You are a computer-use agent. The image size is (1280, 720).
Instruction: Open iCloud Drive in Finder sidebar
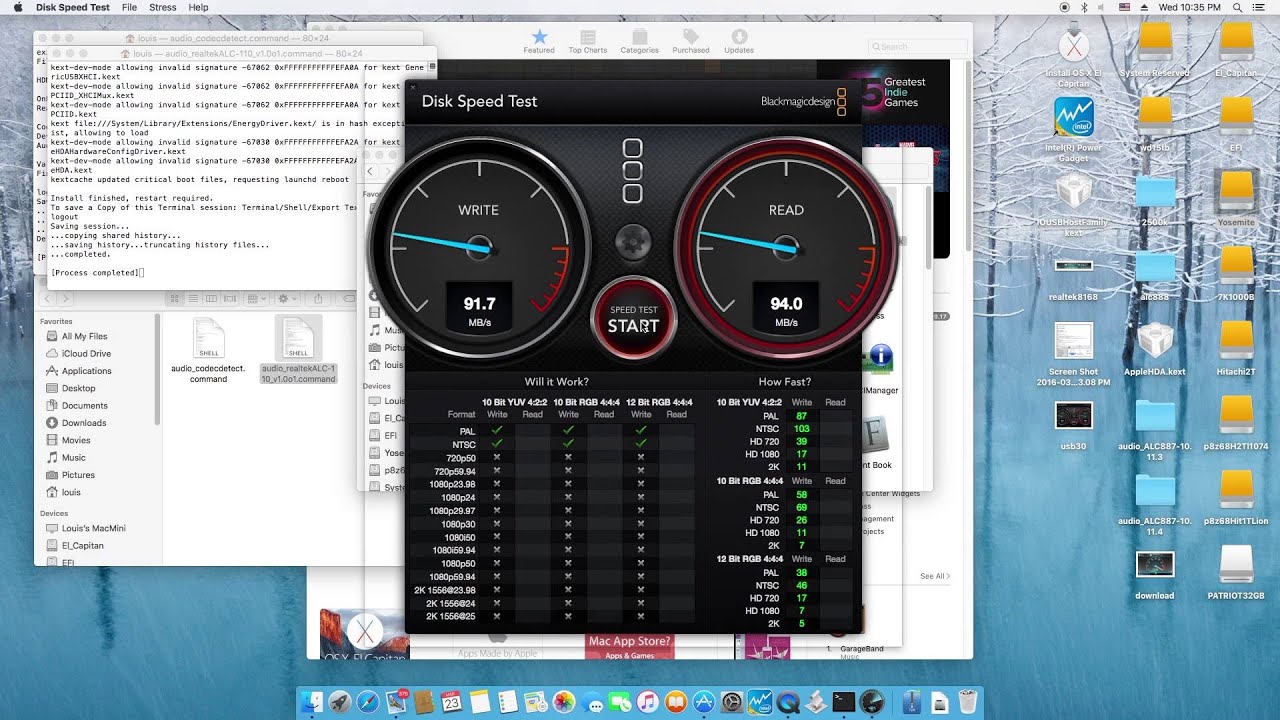(x=86, y=353)
